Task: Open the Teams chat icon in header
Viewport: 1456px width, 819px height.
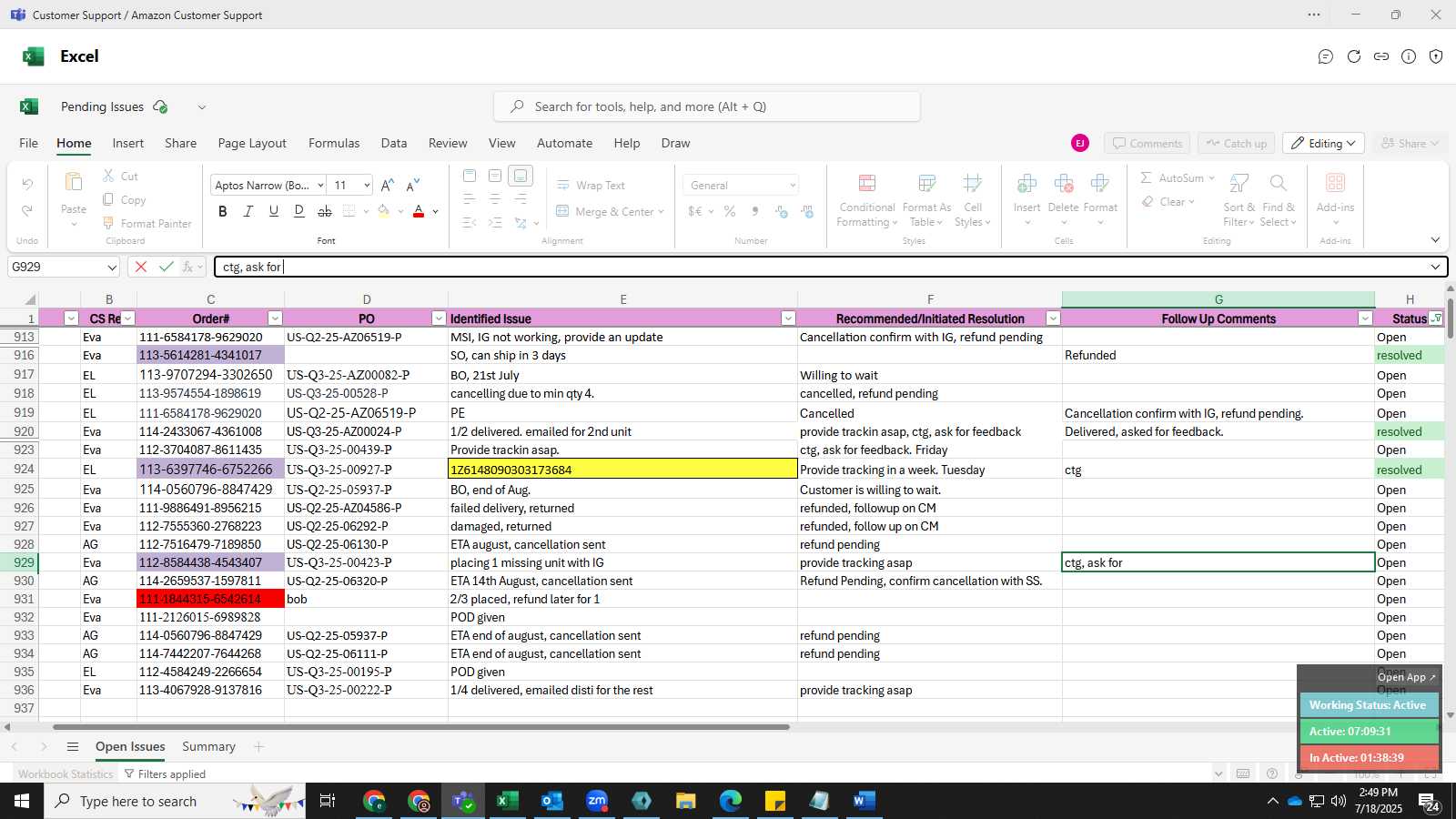Action: [x=1326, y=56]
